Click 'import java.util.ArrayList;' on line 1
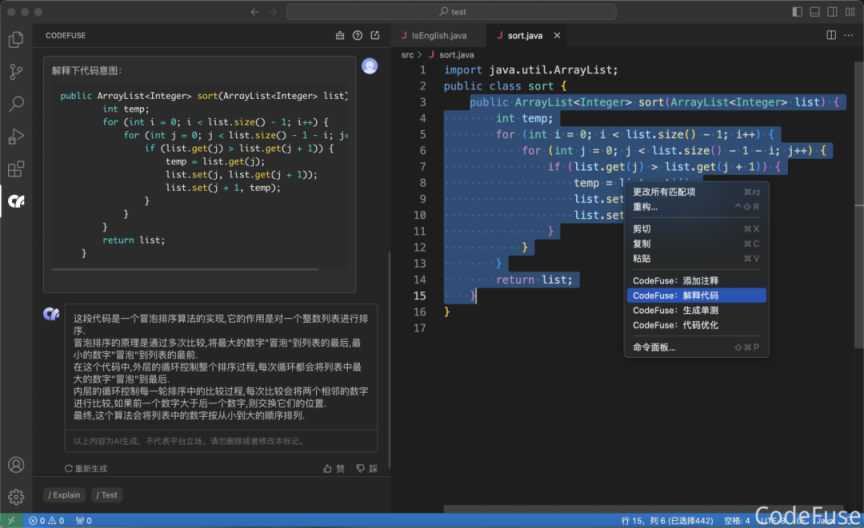 point(531,70)
